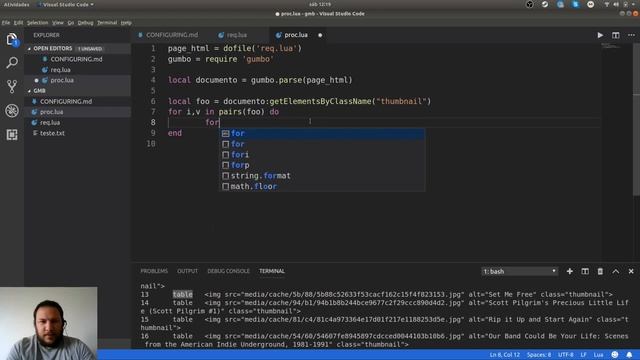
Task: Pick the 'forp' snippet suggestion
Action: [322, 165]
